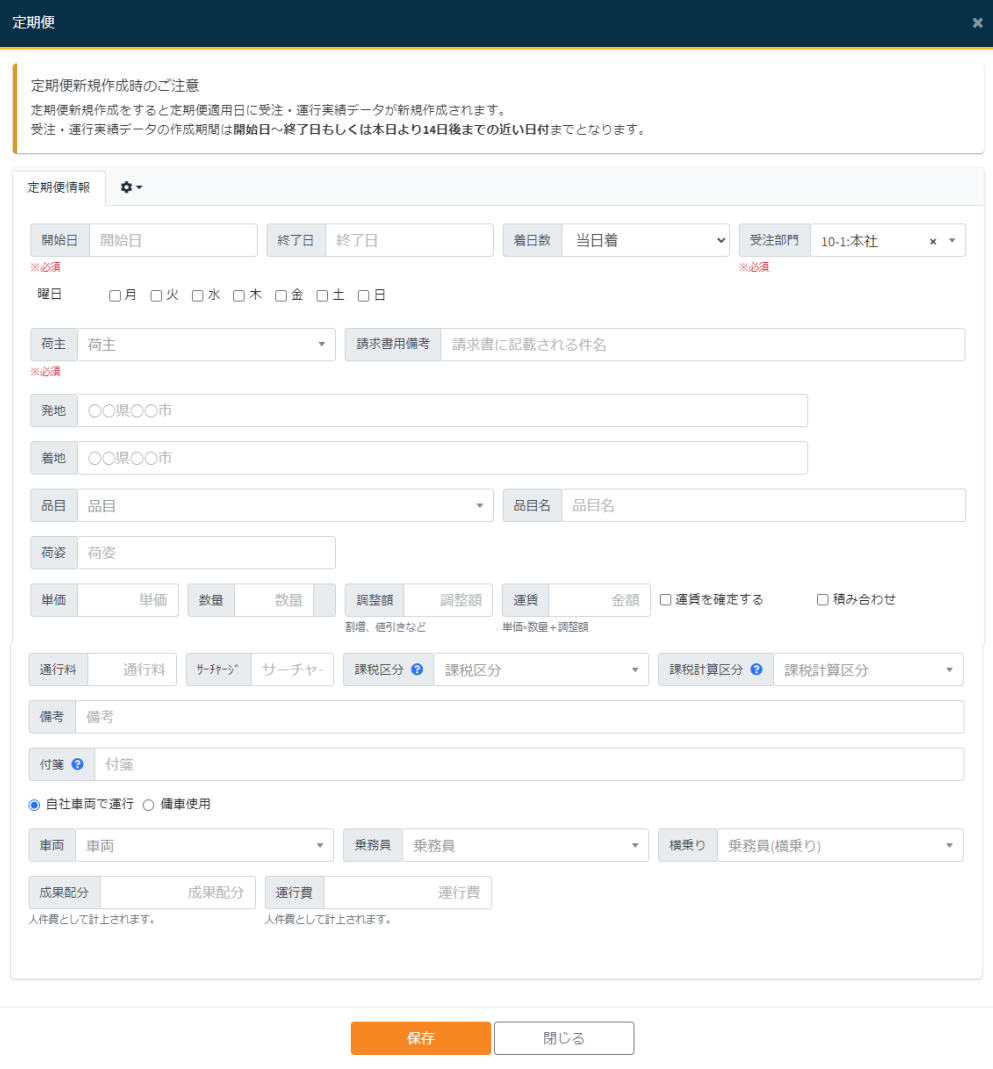Click the orange 保存 button
Screen dimensions: 993x1069
(420, 1038)
